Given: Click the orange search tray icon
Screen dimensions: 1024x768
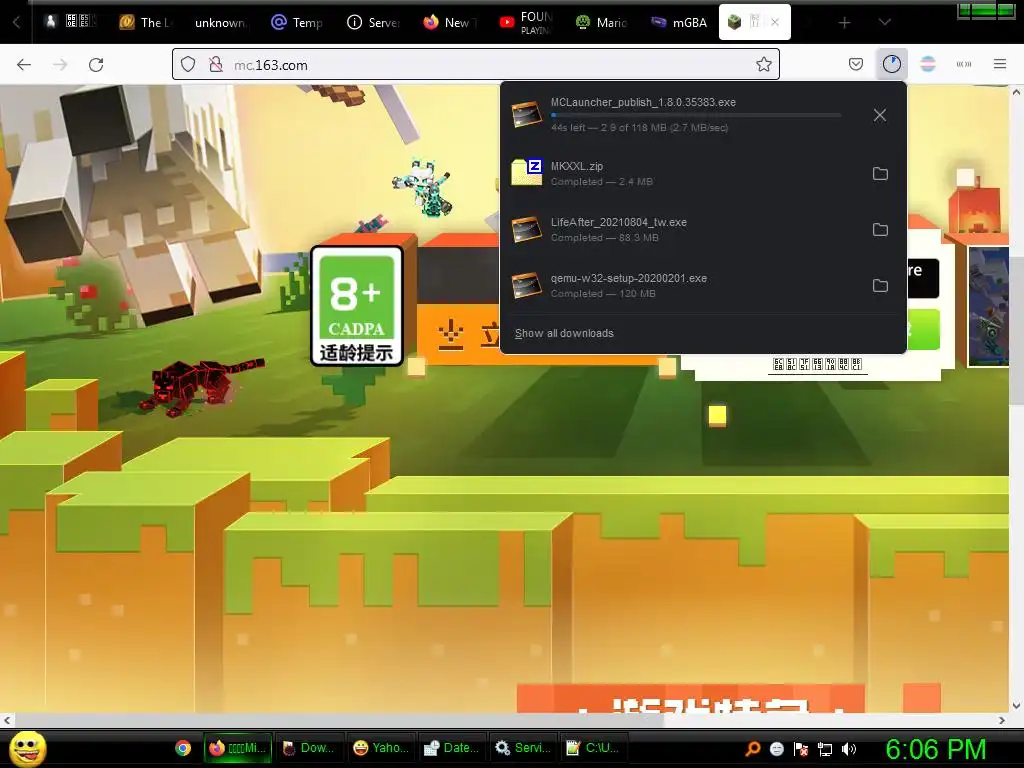Looking at the screenshot, I should (x=753, y=749).
